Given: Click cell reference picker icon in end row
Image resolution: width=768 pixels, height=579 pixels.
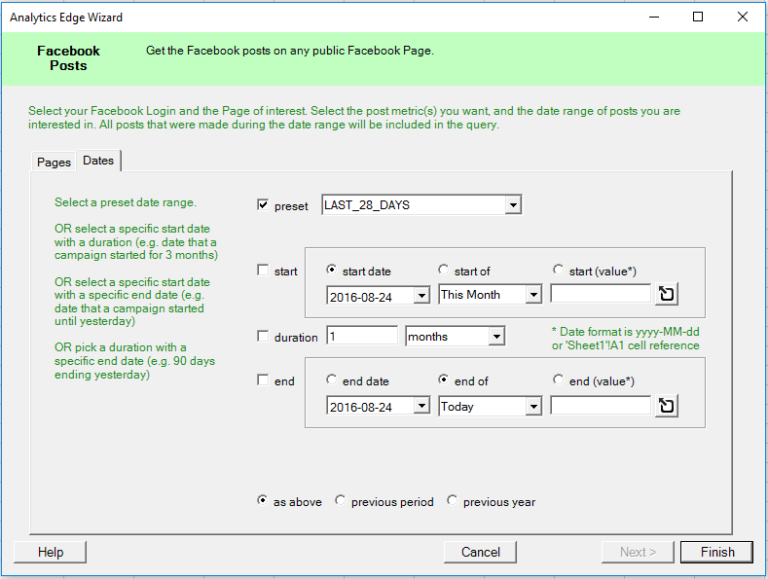Looking at the screenshot, I should pos(667,406).
